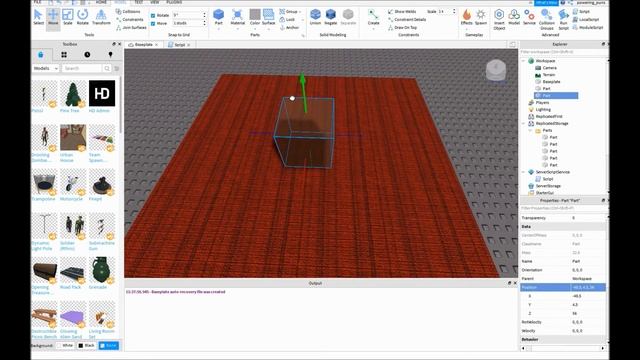
Task: Switch to the HOME ribbon tab
Action: pyautogui.click(x=101, y=2)
